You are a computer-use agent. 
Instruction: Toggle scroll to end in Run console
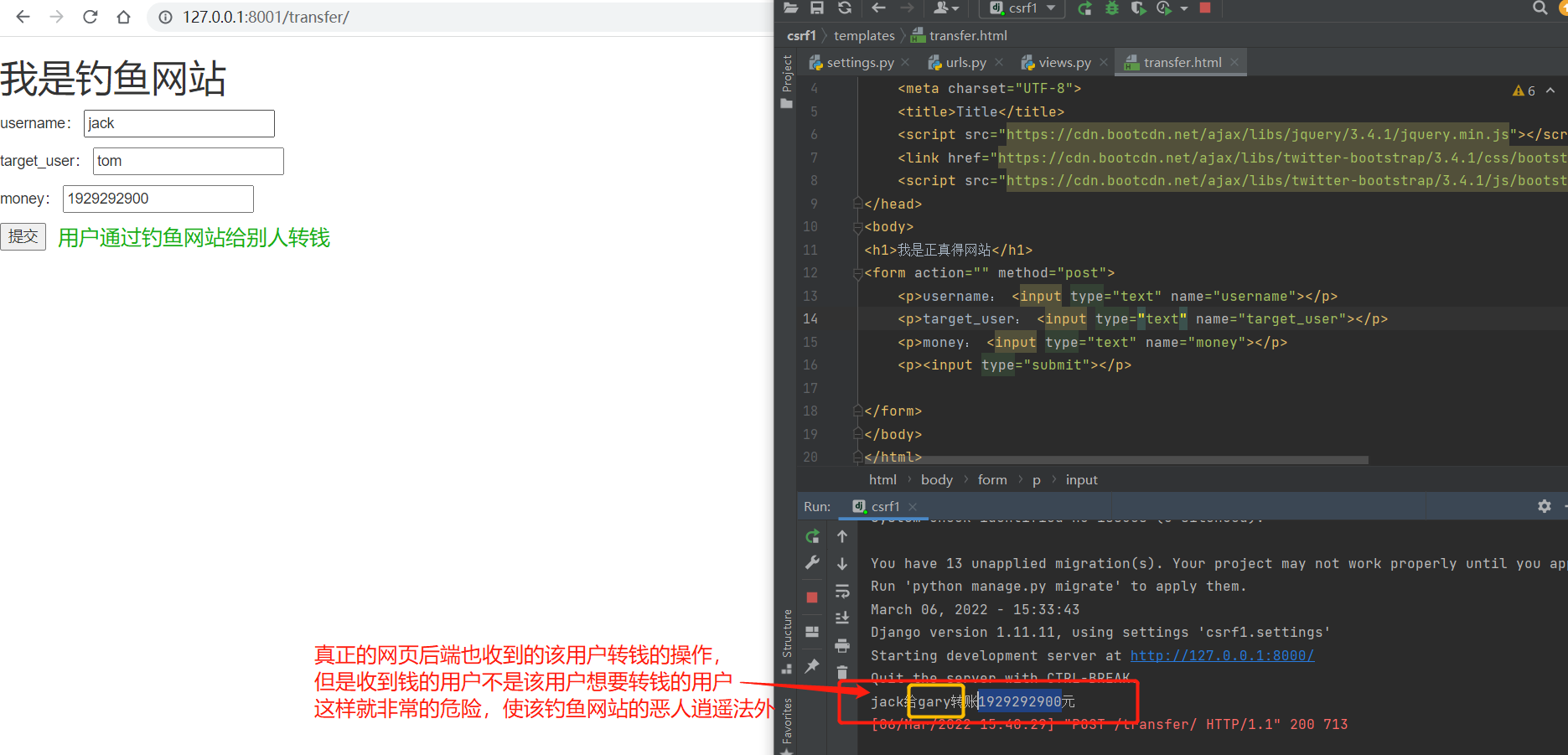click(x=842, y=618)
